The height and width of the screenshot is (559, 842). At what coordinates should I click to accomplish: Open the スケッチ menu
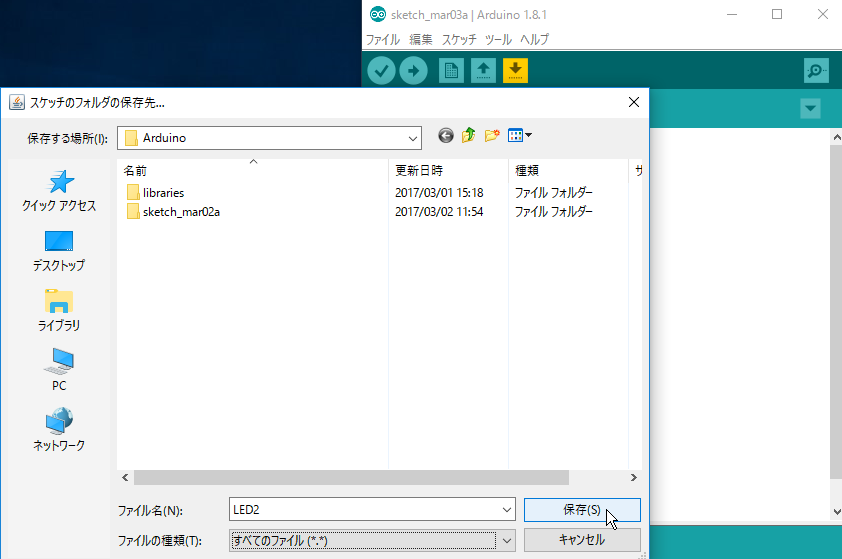[459, 40]
